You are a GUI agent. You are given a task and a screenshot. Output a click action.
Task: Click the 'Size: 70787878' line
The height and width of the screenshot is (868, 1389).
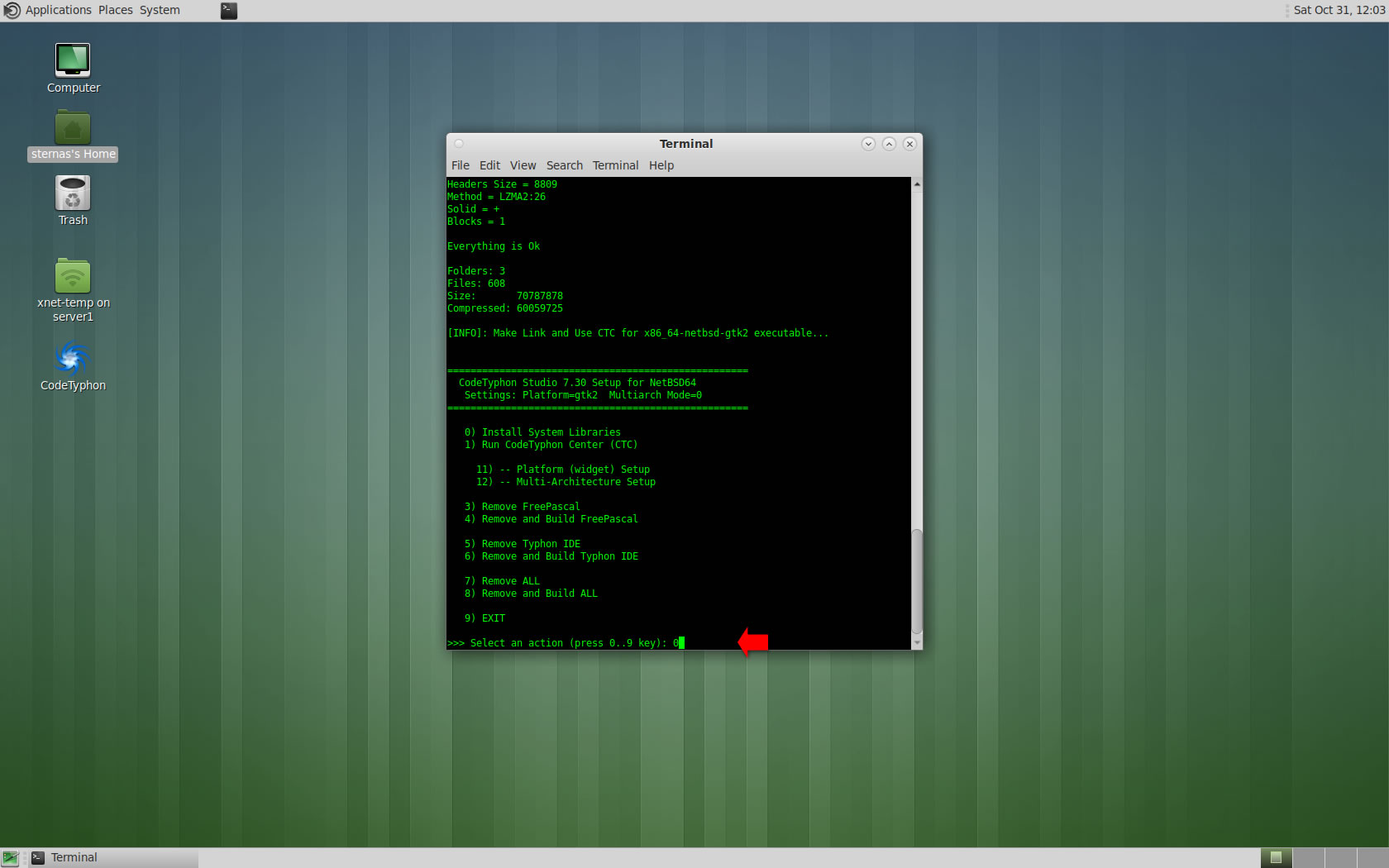(505, 296)
